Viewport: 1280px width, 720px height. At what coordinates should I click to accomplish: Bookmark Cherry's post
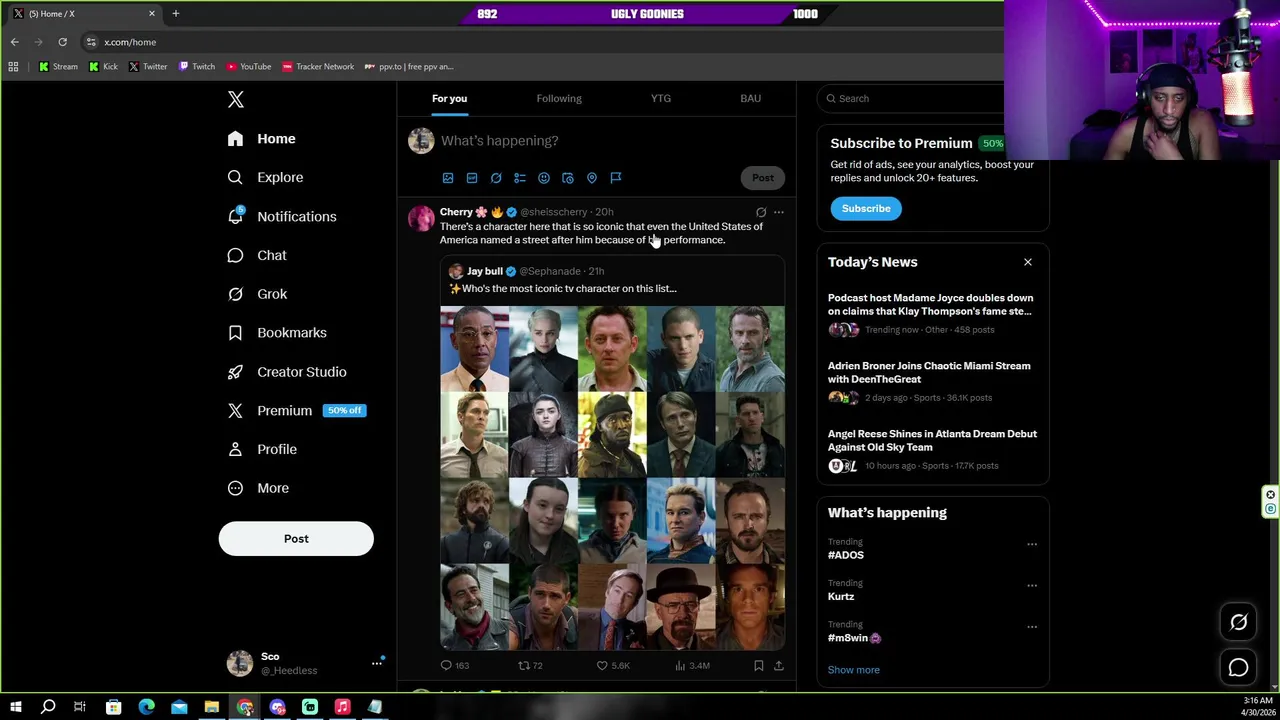pos(759,665)
